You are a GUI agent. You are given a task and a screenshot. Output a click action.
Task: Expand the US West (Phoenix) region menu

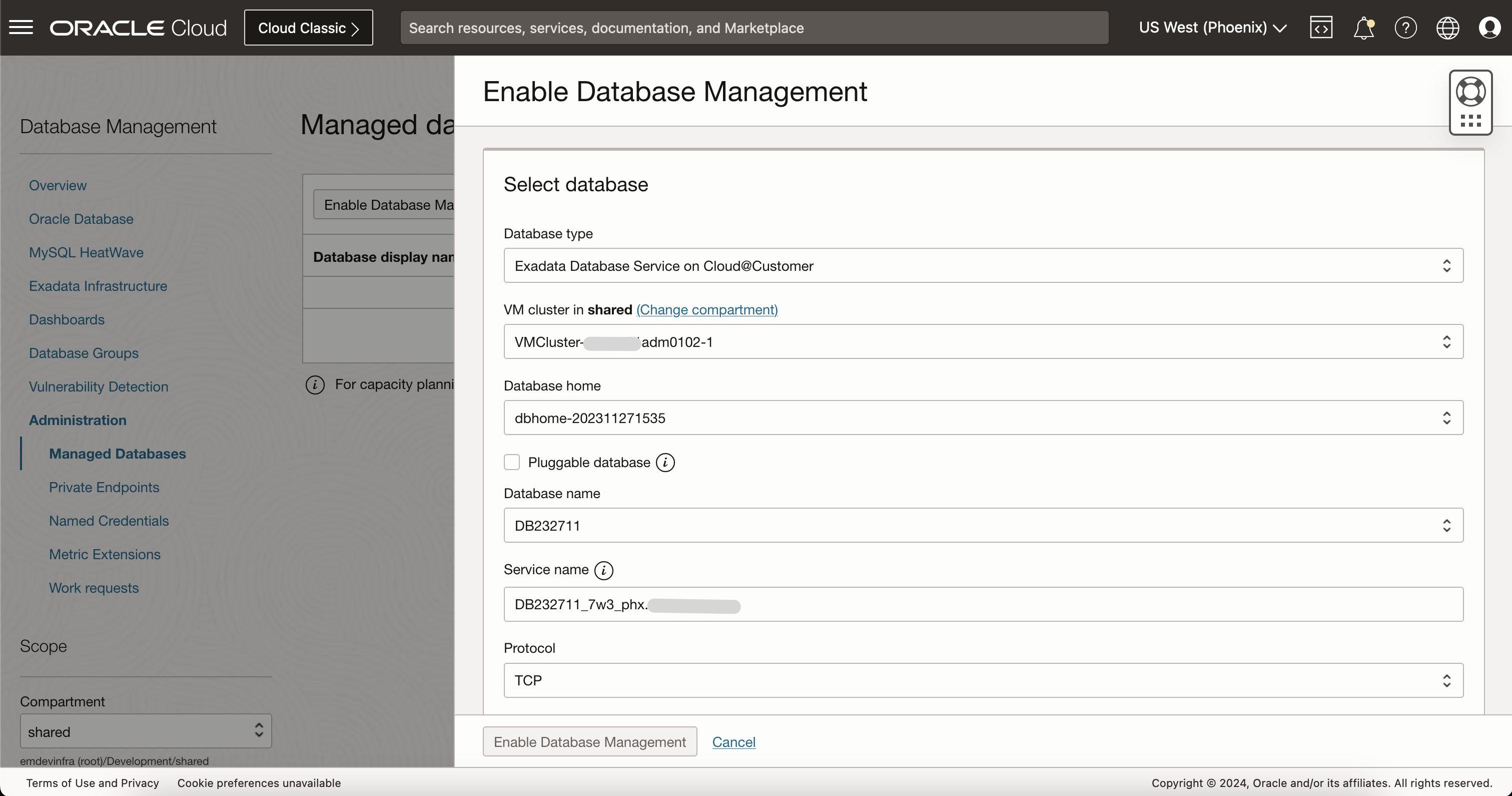point(1212,28)
